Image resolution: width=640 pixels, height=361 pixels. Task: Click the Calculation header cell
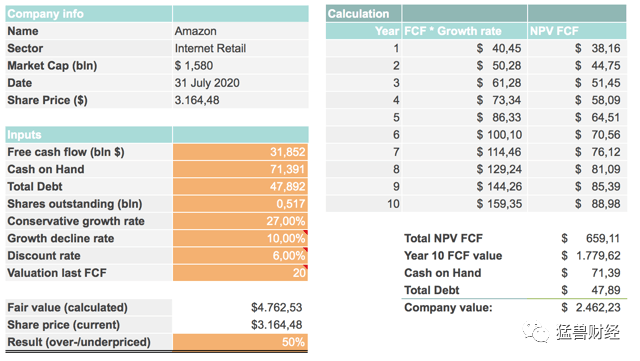click(363, 14)
